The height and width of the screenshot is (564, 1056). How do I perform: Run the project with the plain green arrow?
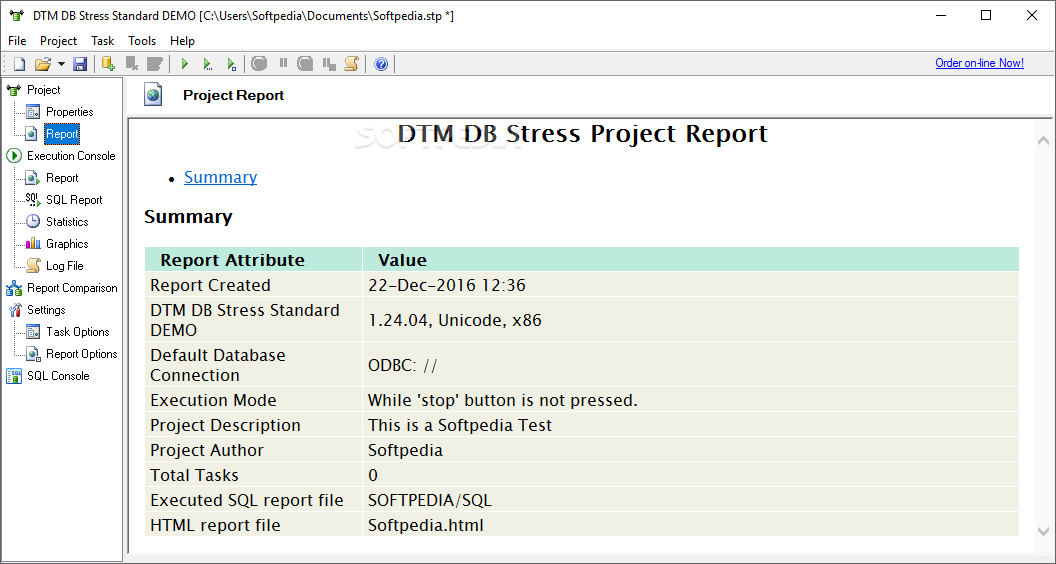click(185, 64)
